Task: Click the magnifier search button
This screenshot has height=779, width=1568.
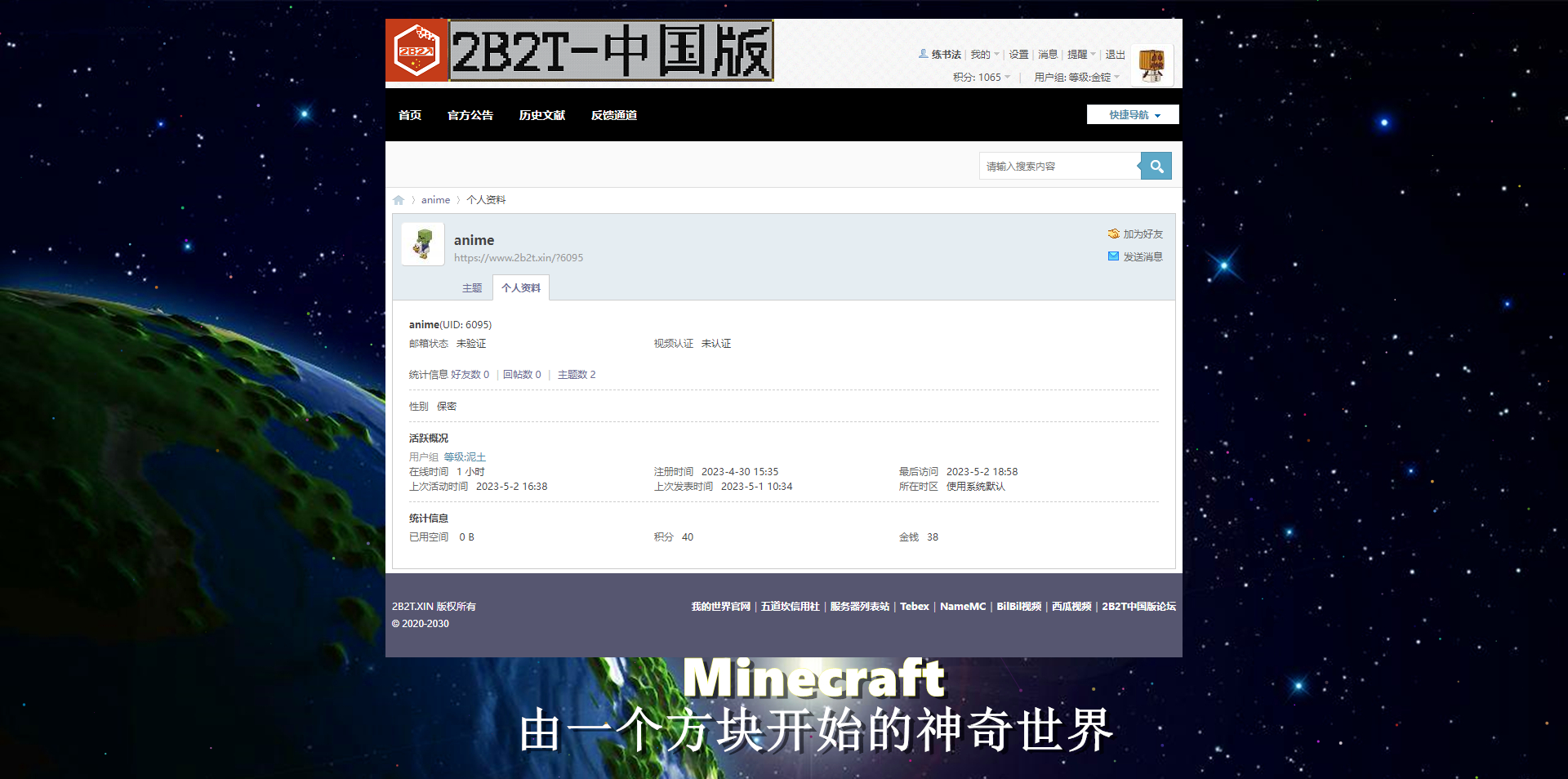Action: point(1156,166)
